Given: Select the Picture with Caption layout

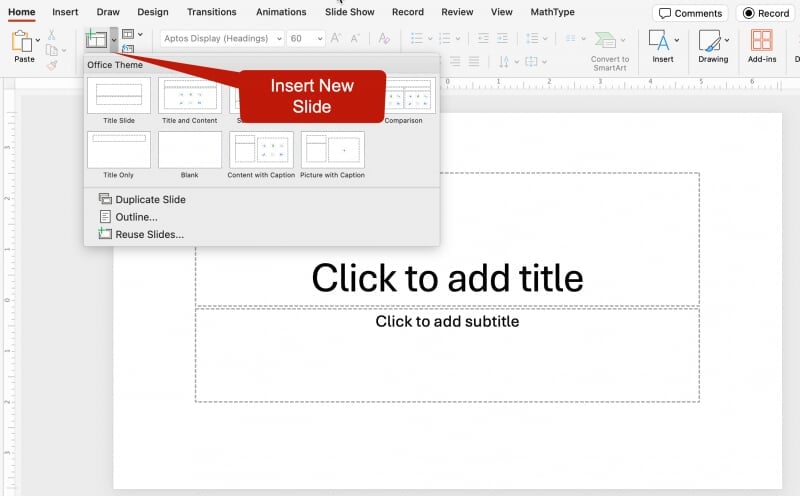Looking at the screenshot, I should click(x=333, y=150).
